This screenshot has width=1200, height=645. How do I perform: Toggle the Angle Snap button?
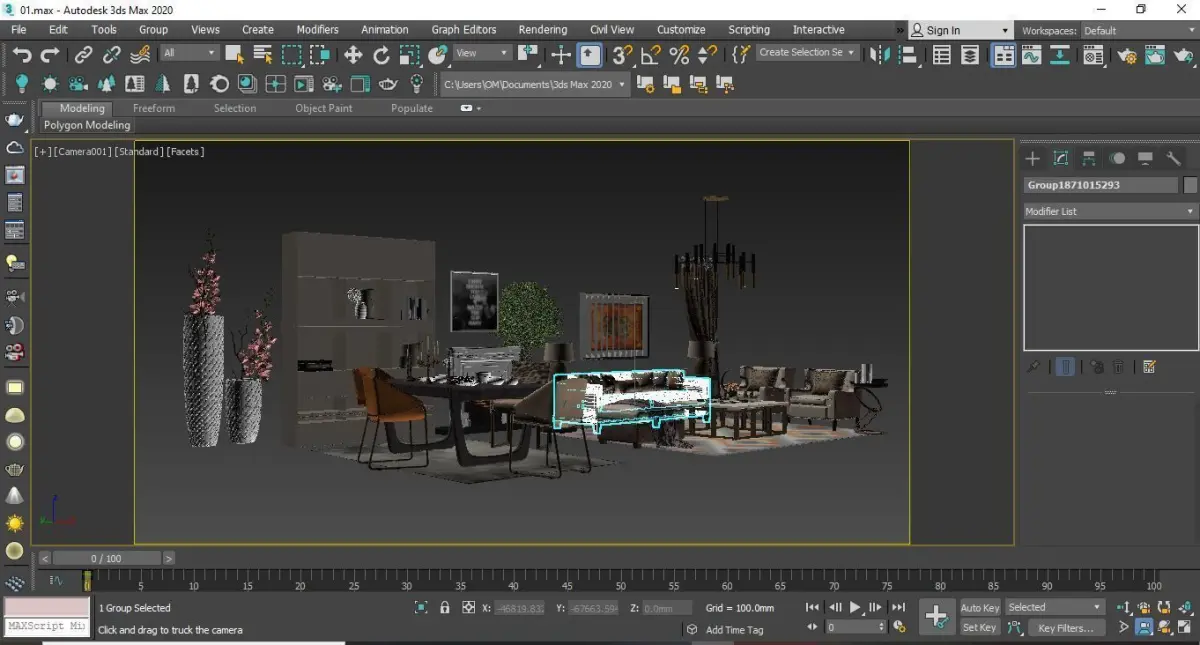point(650,55)
